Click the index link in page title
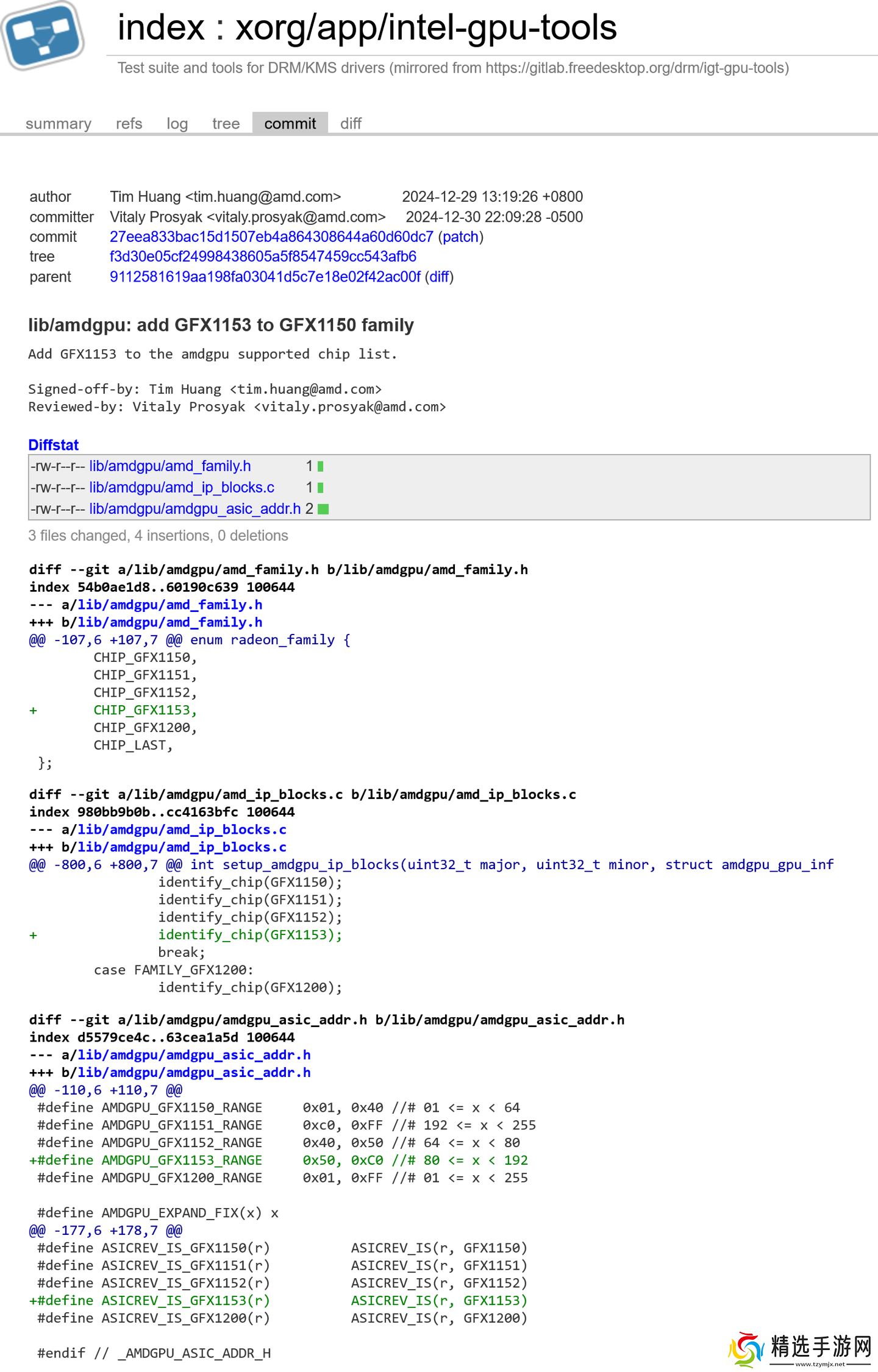This screenshot has height=1372, width=878. [x=161, y=28]
